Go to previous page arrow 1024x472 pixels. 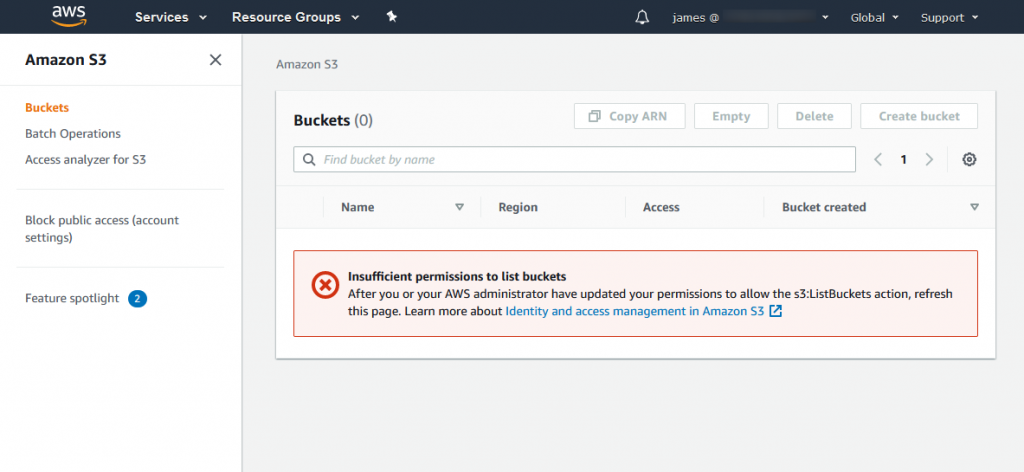(x=878, y=159)
